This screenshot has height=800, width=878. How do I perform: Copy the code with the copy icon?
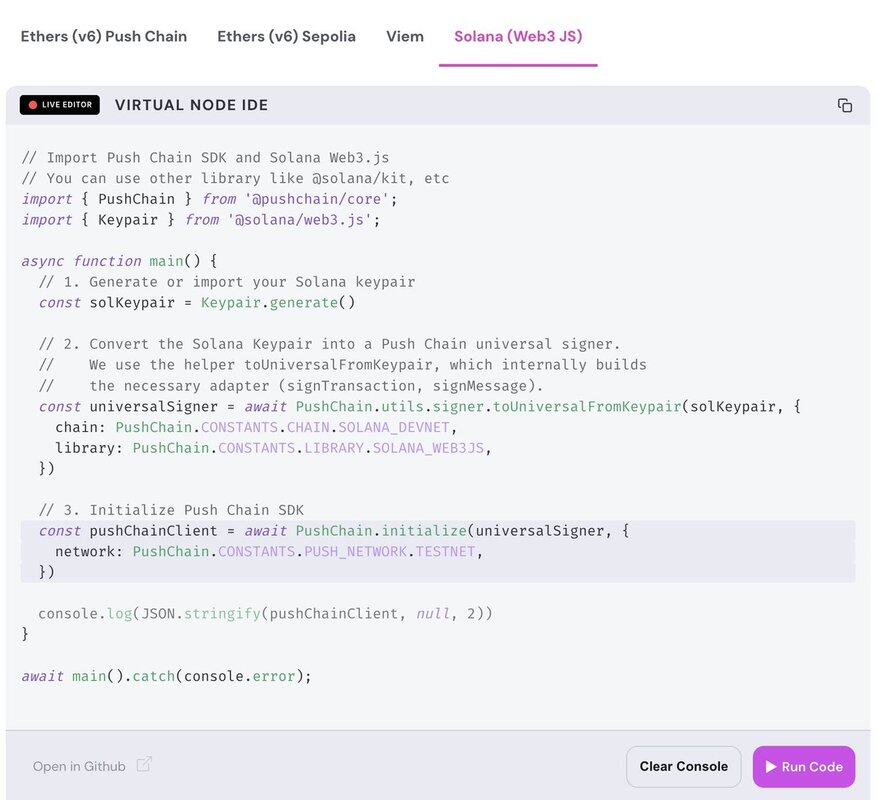tap(844, 106)
